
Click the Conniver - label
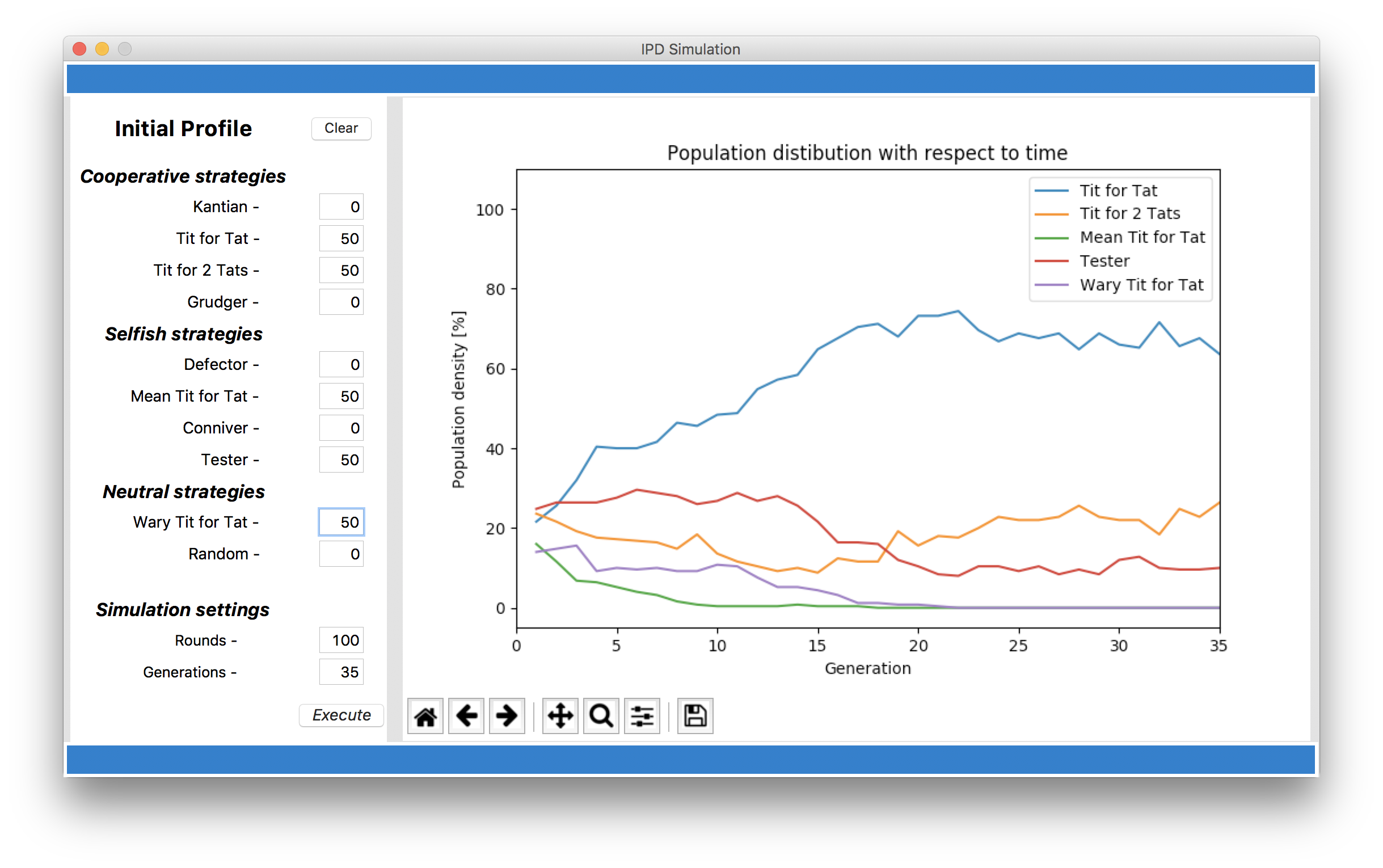point(221,428)
